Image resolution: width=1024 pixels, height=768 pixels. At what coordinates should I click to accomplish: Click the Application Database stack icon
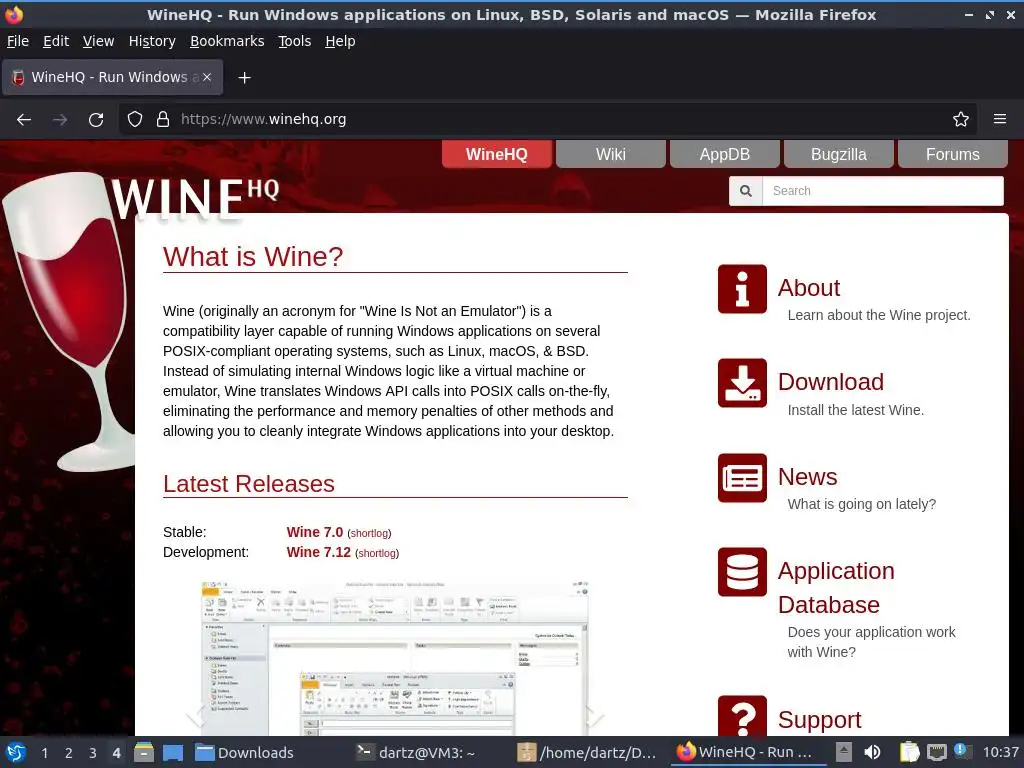pyautogui.click(x=742, y=572)
